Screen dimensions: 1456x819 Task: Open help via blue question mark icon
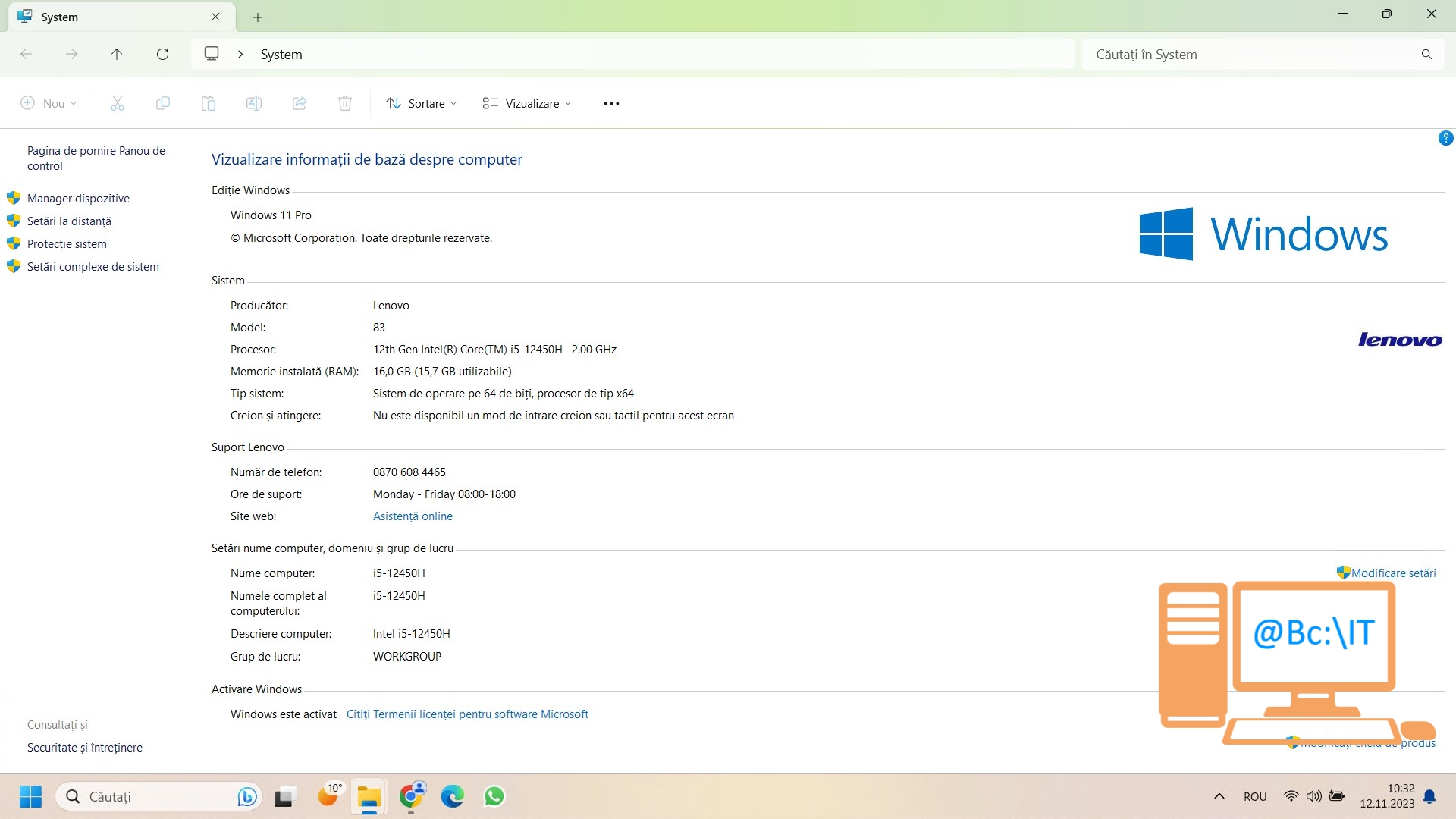[x=1445, y=138]
